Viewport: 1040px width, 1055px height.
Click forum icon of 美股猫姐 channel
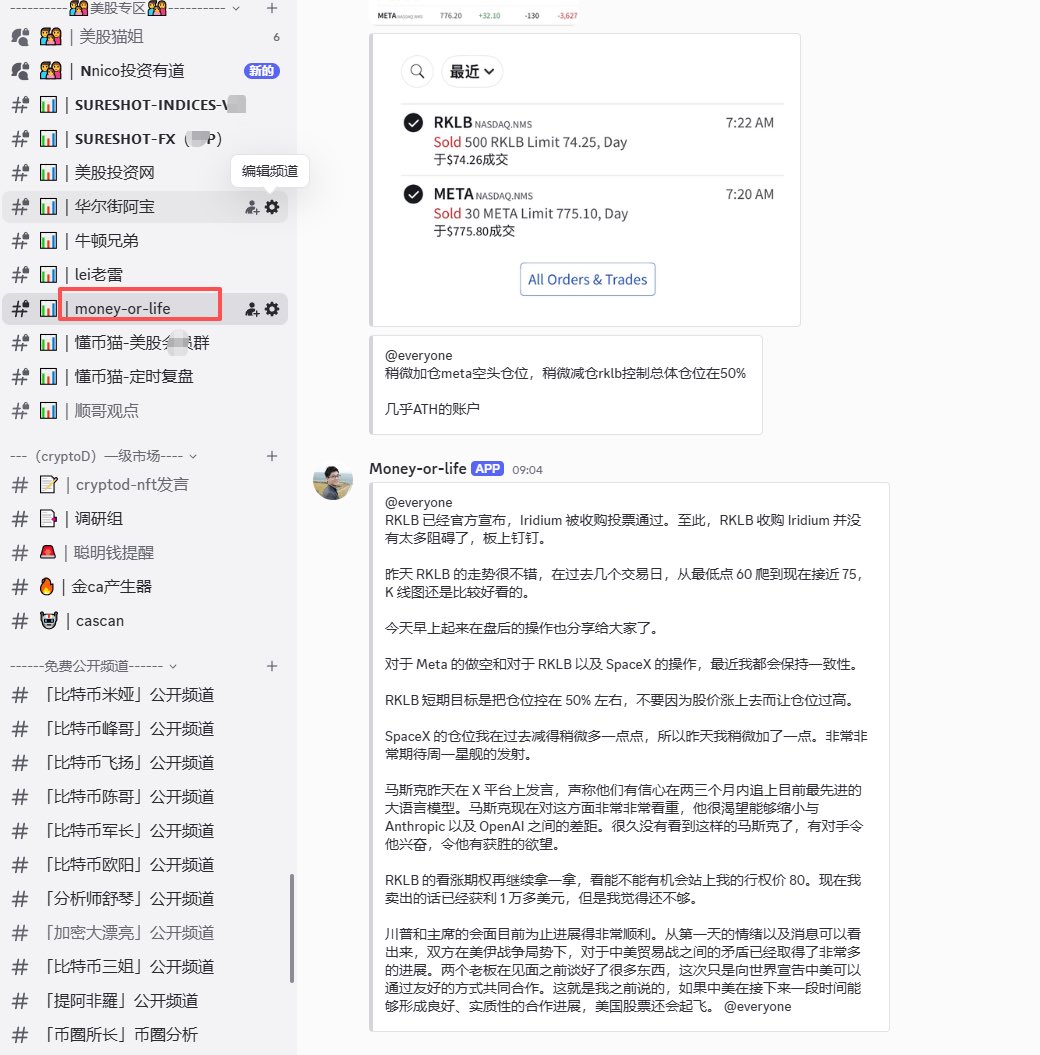20,37
